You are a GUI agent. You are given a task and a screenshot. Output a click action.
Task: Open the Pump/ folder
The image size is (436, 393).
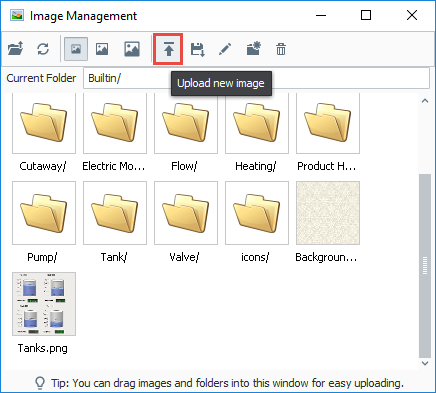tap(44, 213)
